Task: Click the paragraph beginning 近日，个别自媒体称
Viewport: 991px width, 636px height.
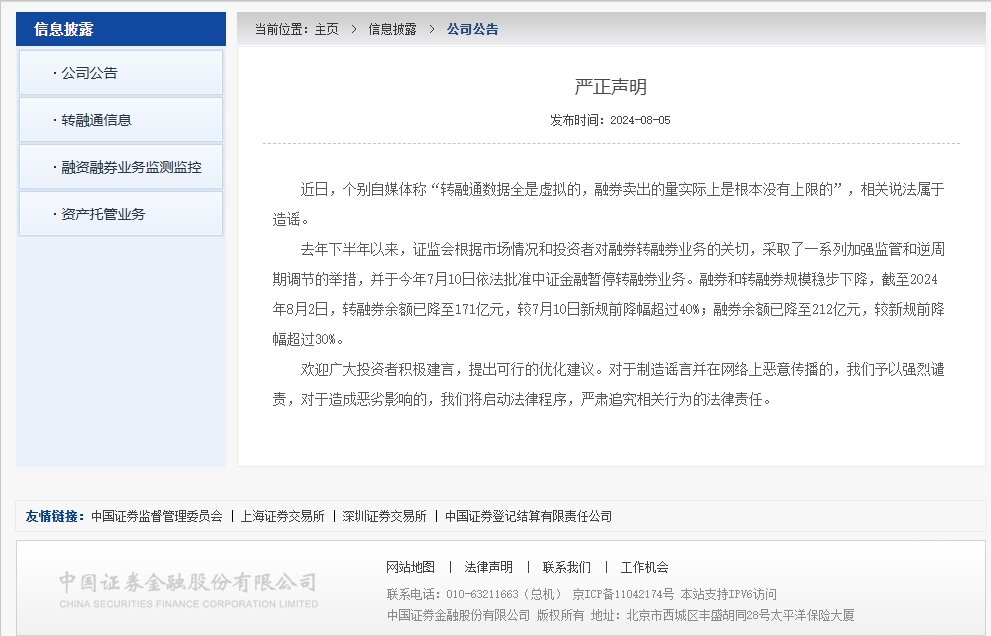Action: point(609,204)
